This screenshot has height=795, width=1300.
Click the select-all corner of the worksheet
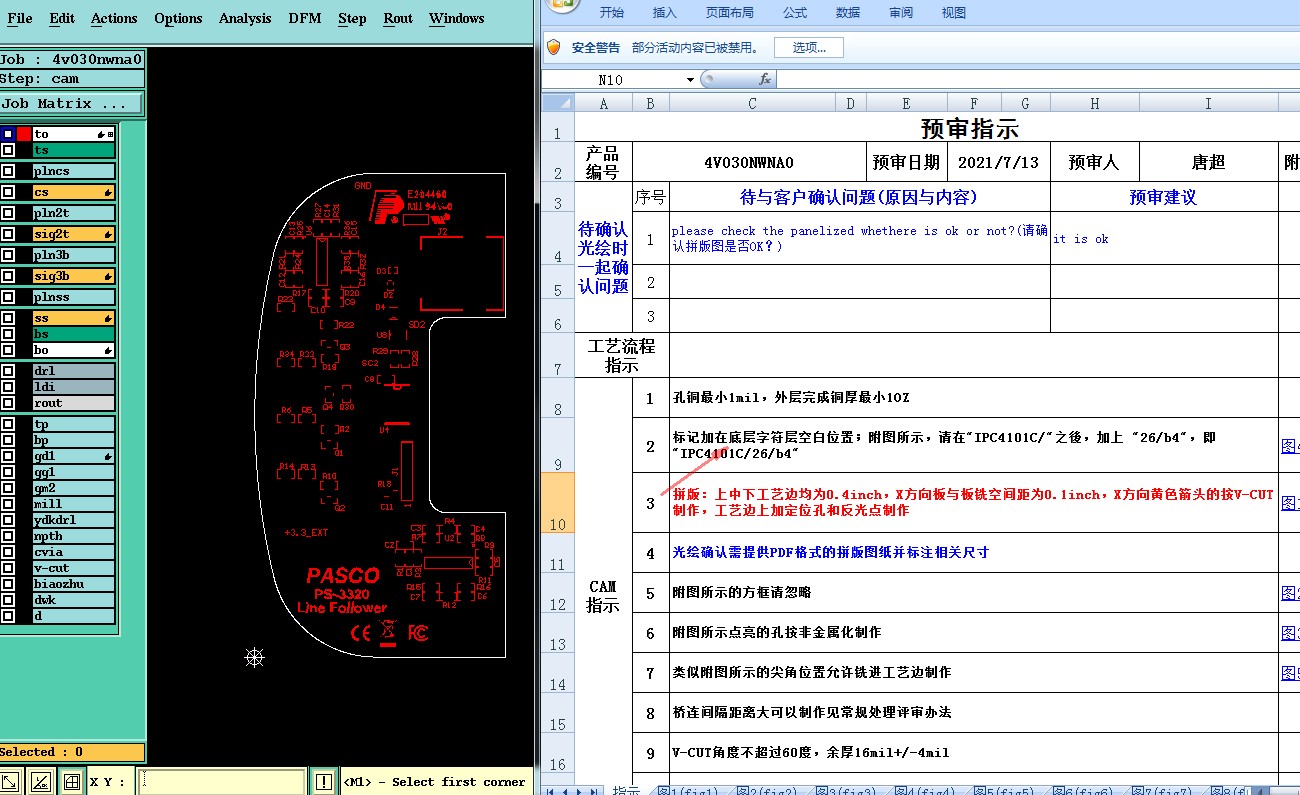[558, 103]
